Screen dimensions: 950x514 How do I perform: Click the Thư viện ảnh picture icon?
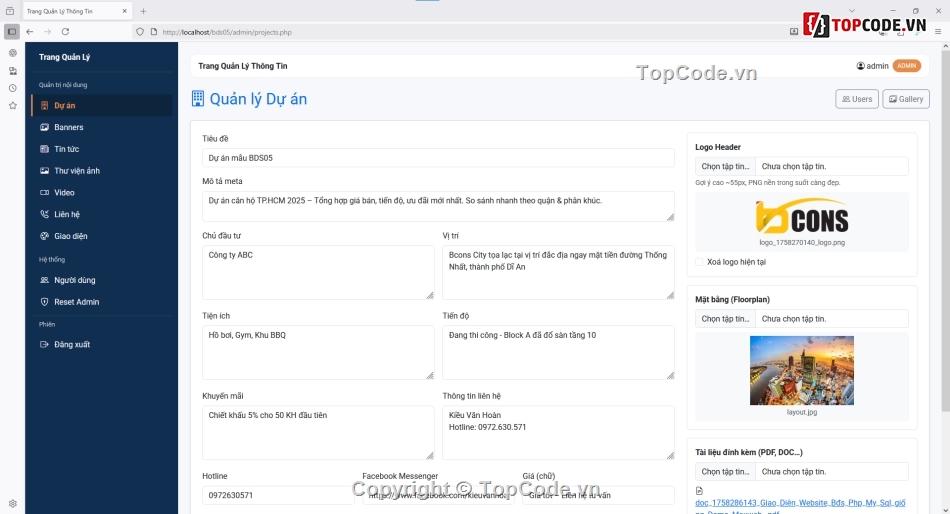tap(44, 171)
